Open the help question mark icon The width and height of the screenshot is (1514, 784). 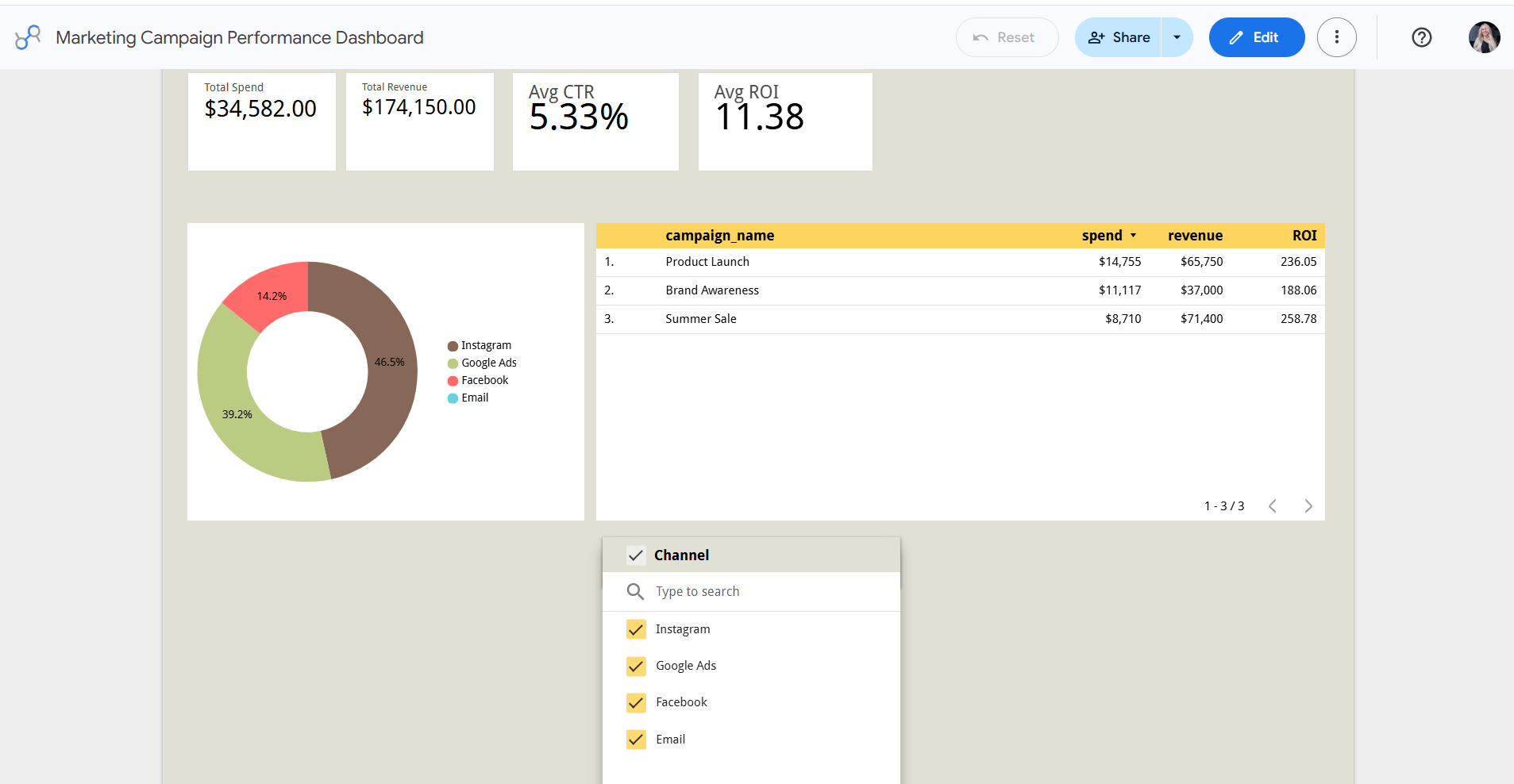pos(1421,37)
